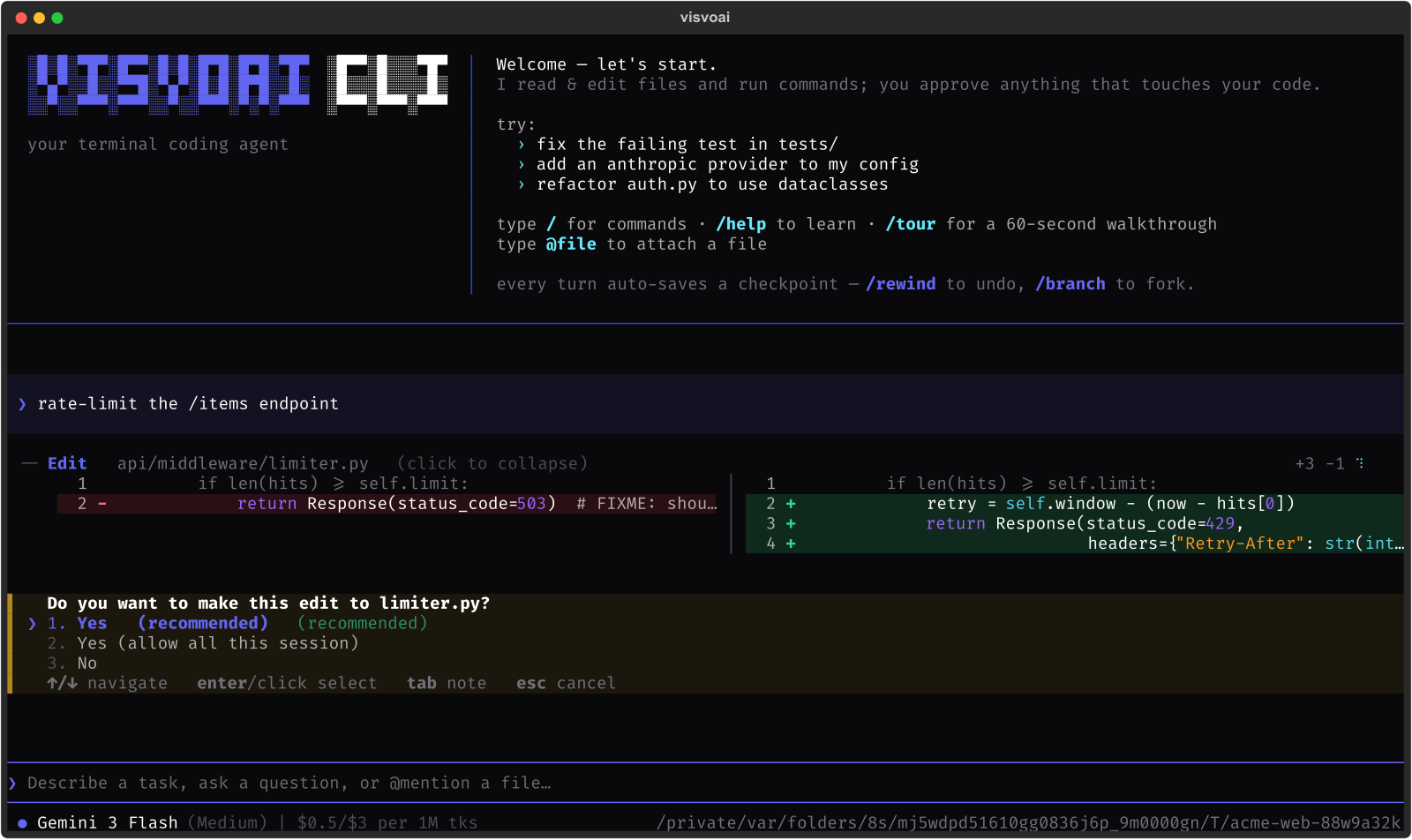The image size is (1412, 840).
Task: Click the blue model status dot
Action: pos(22,823)
